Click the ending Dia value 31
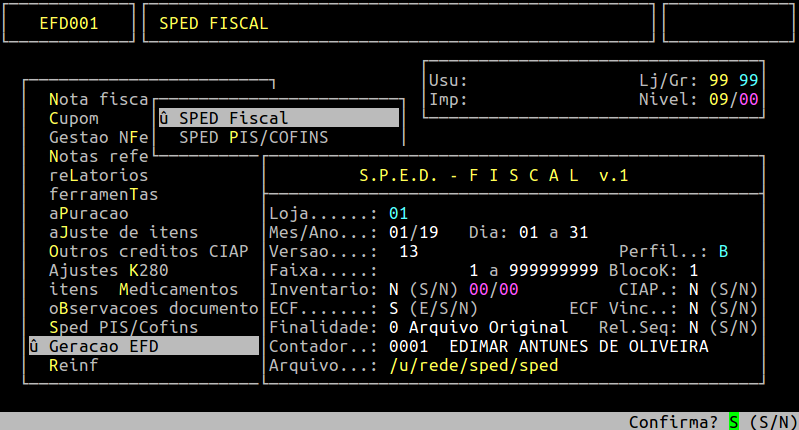 [x=578, y=232]
